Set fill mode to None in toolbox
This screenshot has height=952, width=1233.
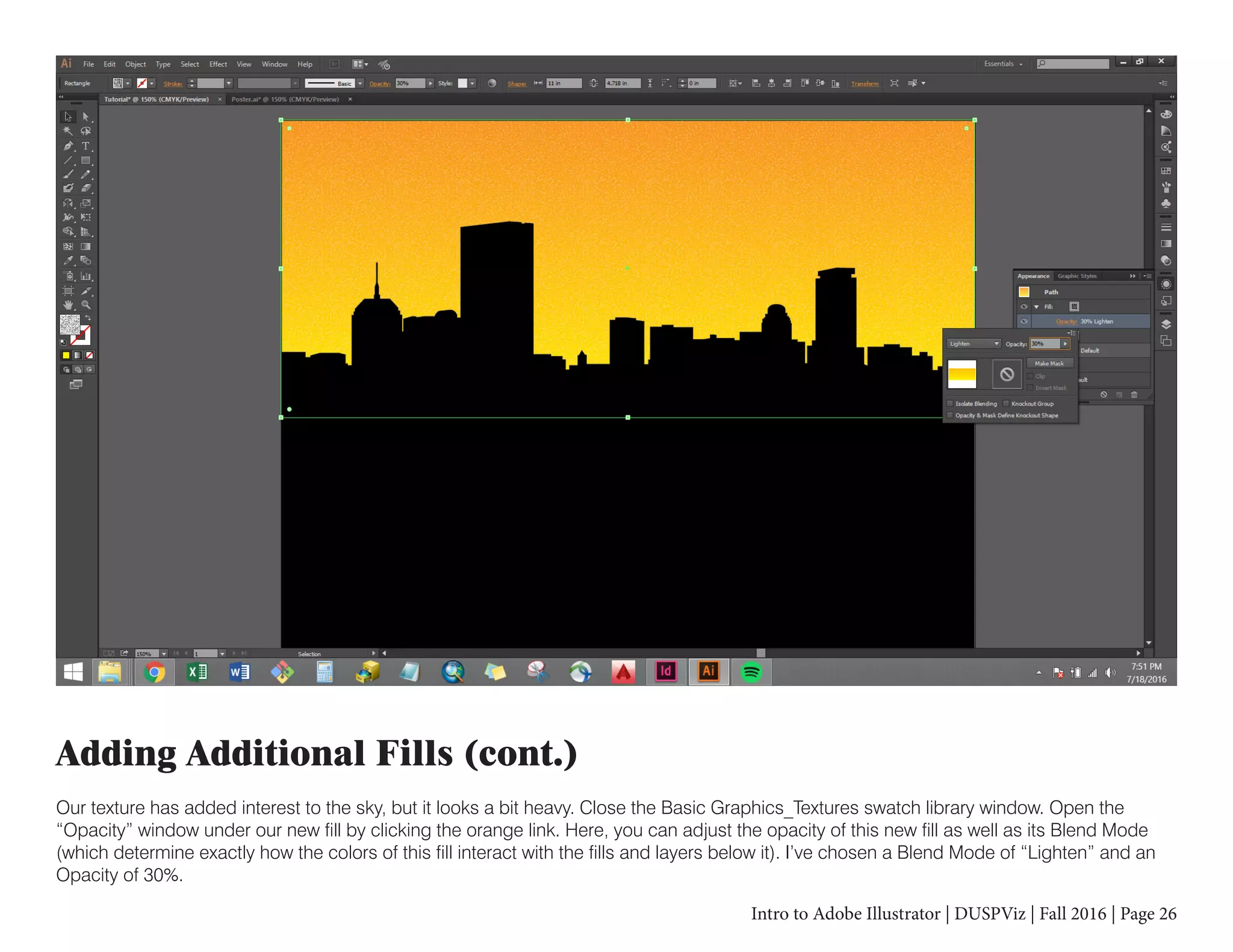point(90,355)
